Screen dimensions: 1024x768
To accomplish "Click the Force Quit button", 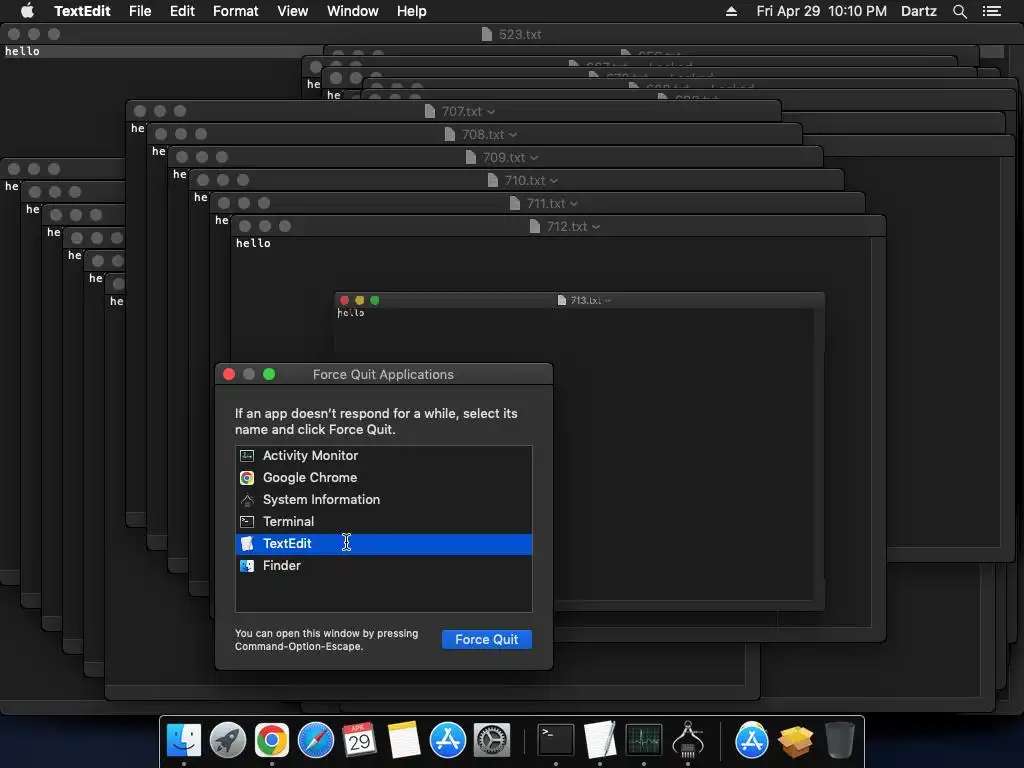I will tap(487, 639).
